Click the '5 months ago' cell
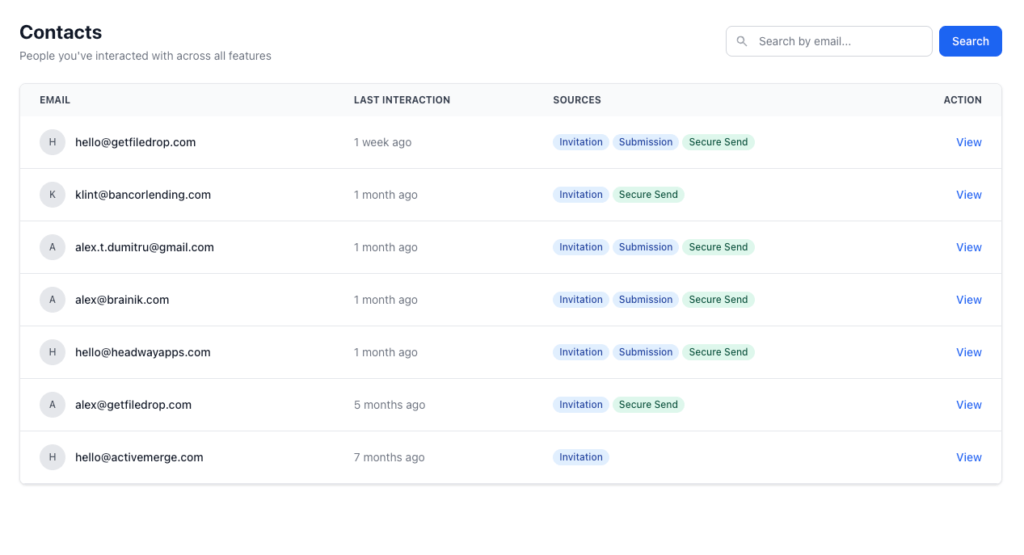This screenshot has width=1024, height=555. coord(389,405)
